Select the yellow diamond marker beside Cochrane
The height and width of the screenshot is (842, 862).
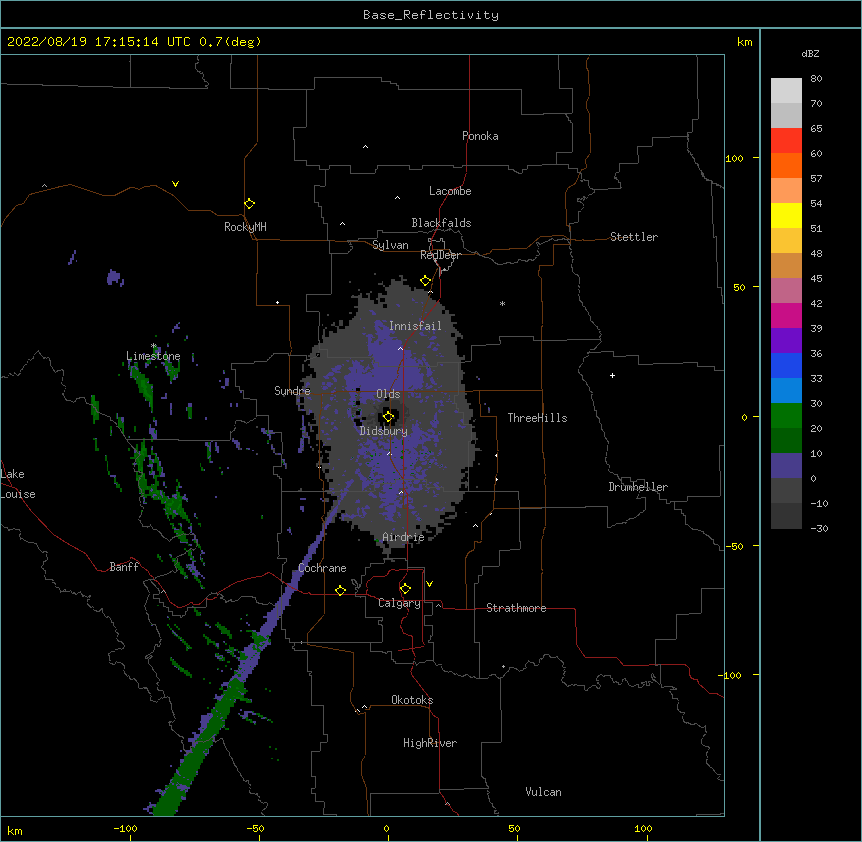click(340, 590)
